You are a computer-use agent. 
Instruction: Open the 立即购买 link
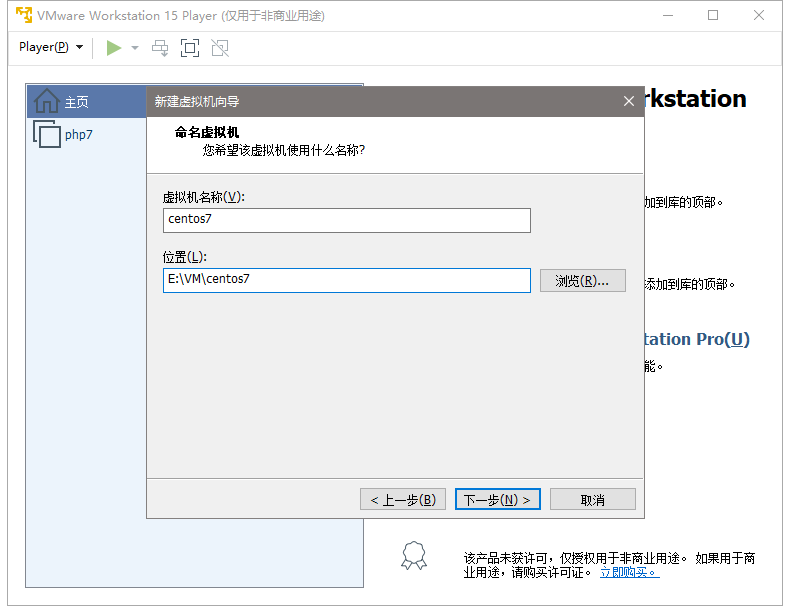629,572
